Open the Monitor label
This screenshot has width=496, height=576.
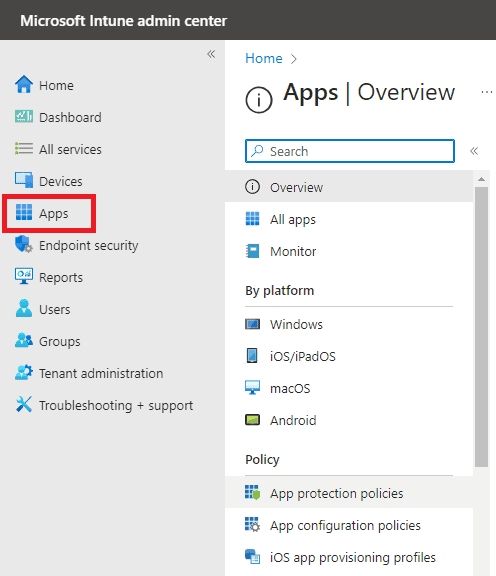(293, 252)
